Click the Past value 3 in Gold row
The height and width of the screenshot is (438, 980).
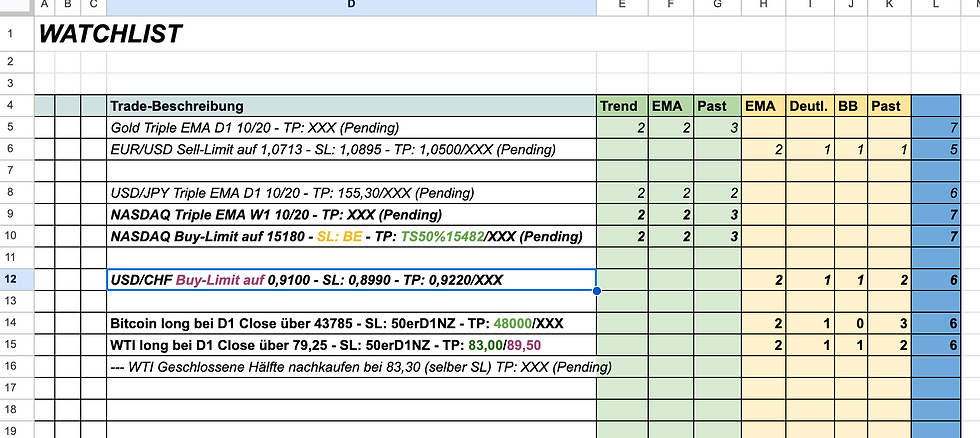tap(718, 127)
